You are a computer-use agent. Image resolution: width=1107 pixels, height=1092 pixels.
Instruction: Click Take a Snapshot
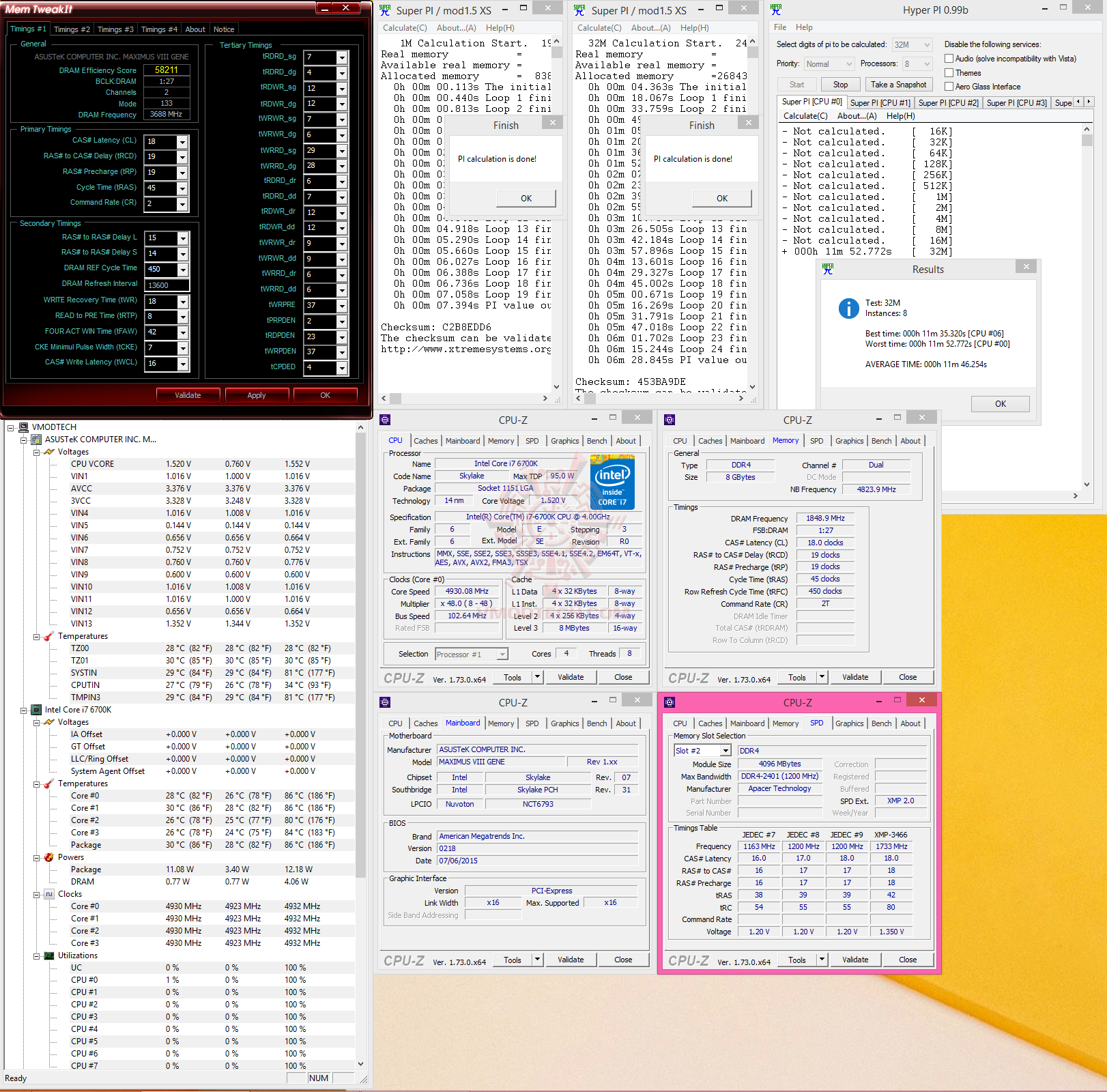pos(899,85)
